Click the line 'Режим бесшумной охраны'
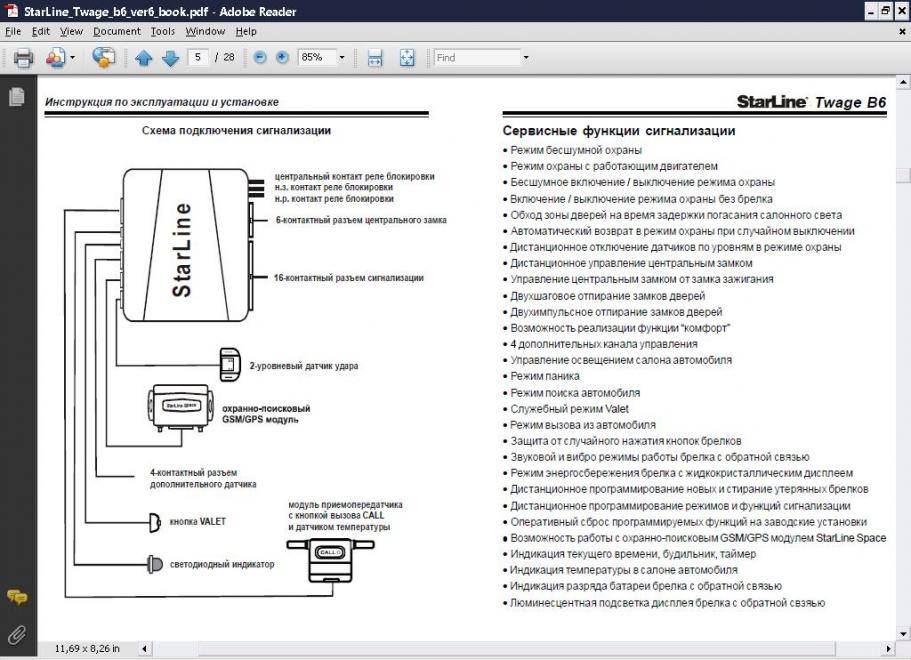The width and height of the screenshot is (911, 660). [576, 150]
